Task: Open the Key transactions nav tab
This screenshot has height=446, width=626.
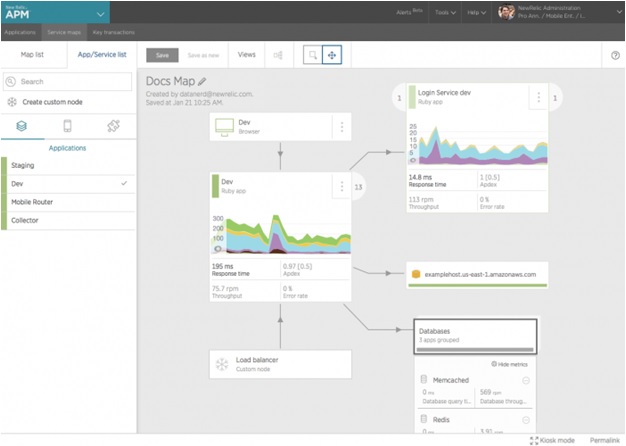Action: [114, 32]
